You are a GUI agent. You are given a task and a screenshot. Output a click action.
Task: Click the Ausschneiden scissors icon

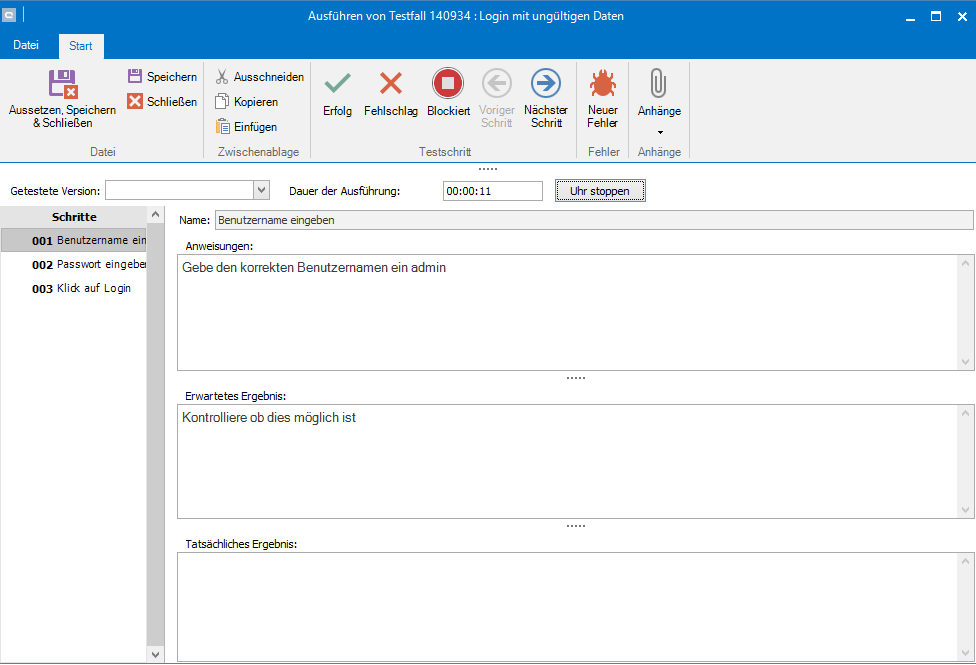[x=223, y=77]
